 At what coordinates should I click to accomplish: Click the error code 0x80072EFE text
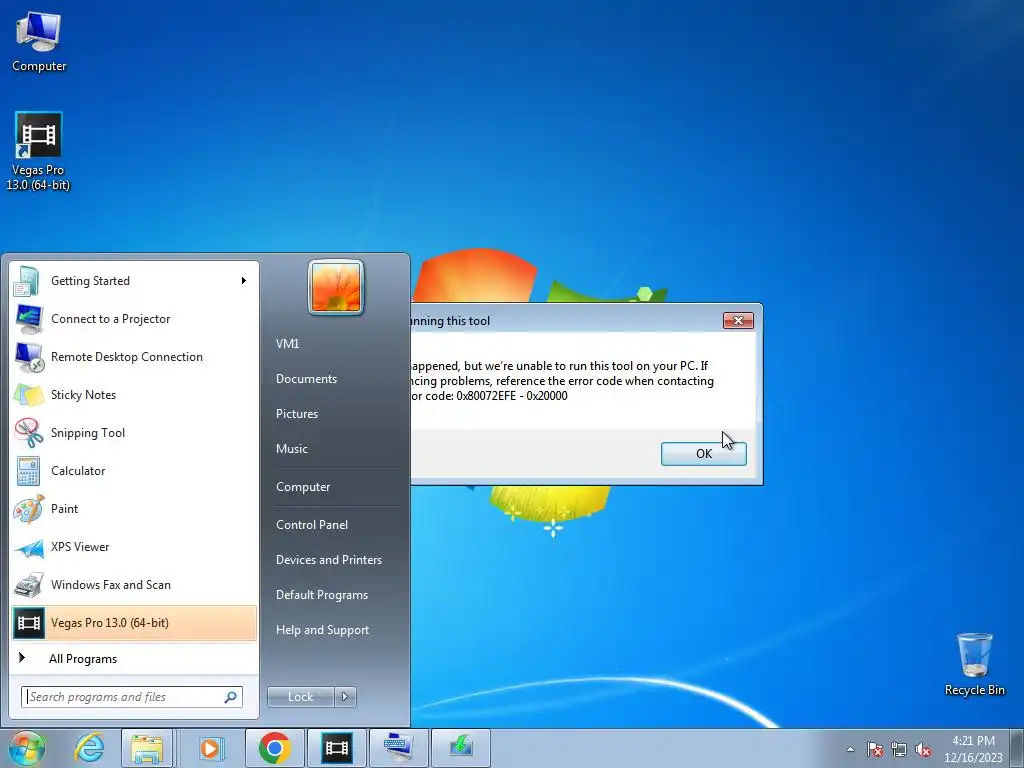point(486,396)
